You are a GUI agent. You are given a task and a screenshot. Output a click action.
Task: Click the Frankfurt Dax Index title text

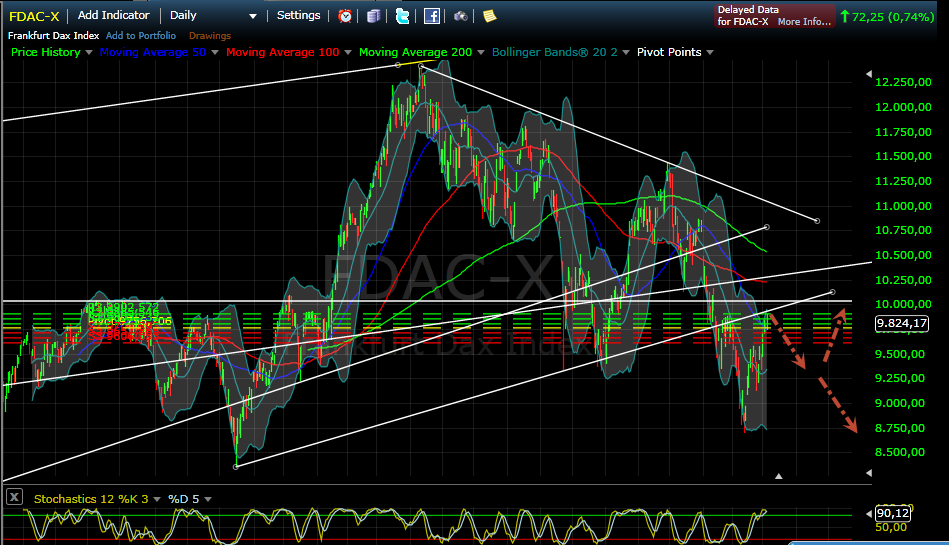point(53,36)
